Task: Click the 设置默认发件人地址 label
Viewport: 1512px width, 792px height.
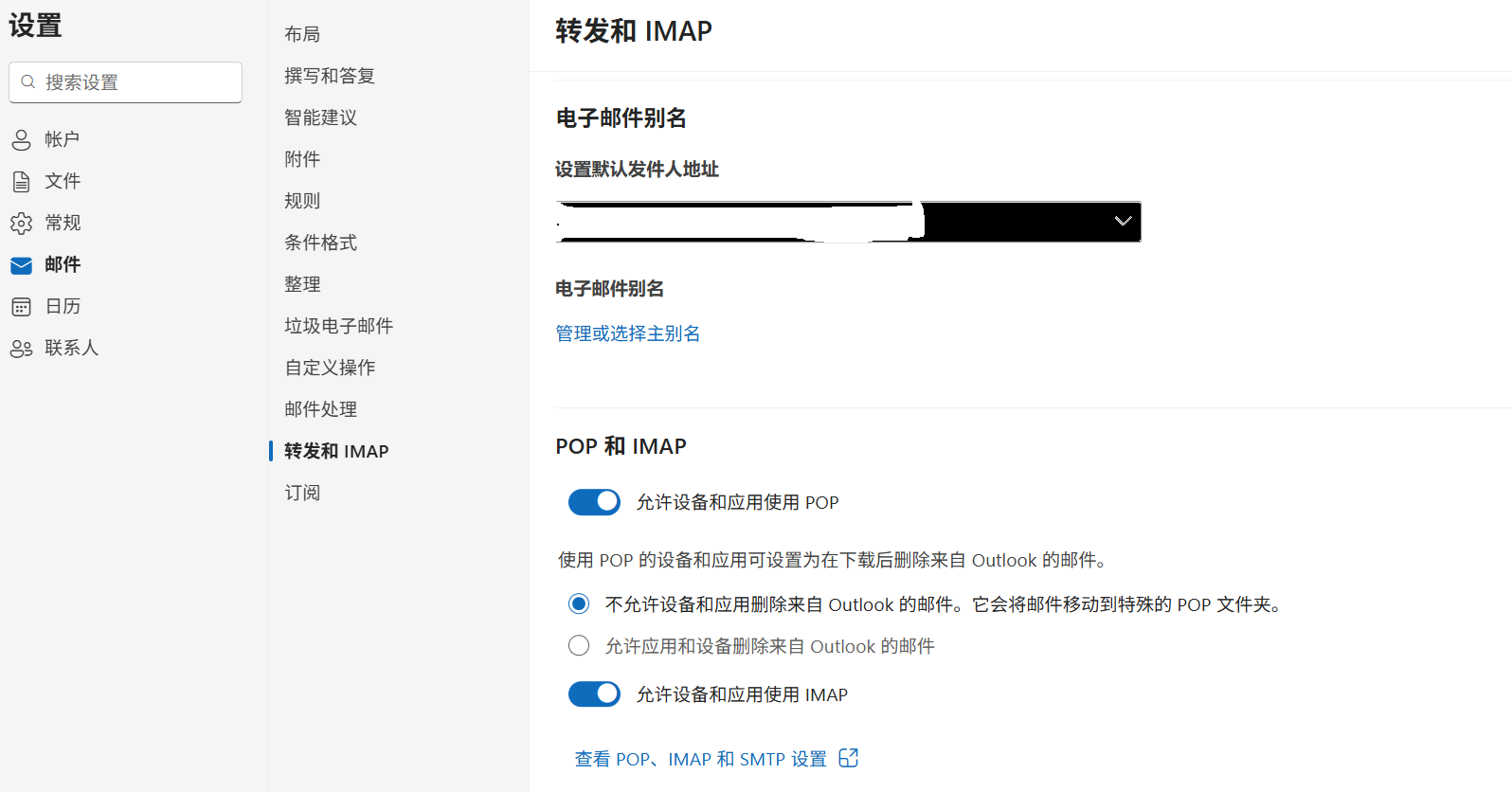Action: coord(637,170)
